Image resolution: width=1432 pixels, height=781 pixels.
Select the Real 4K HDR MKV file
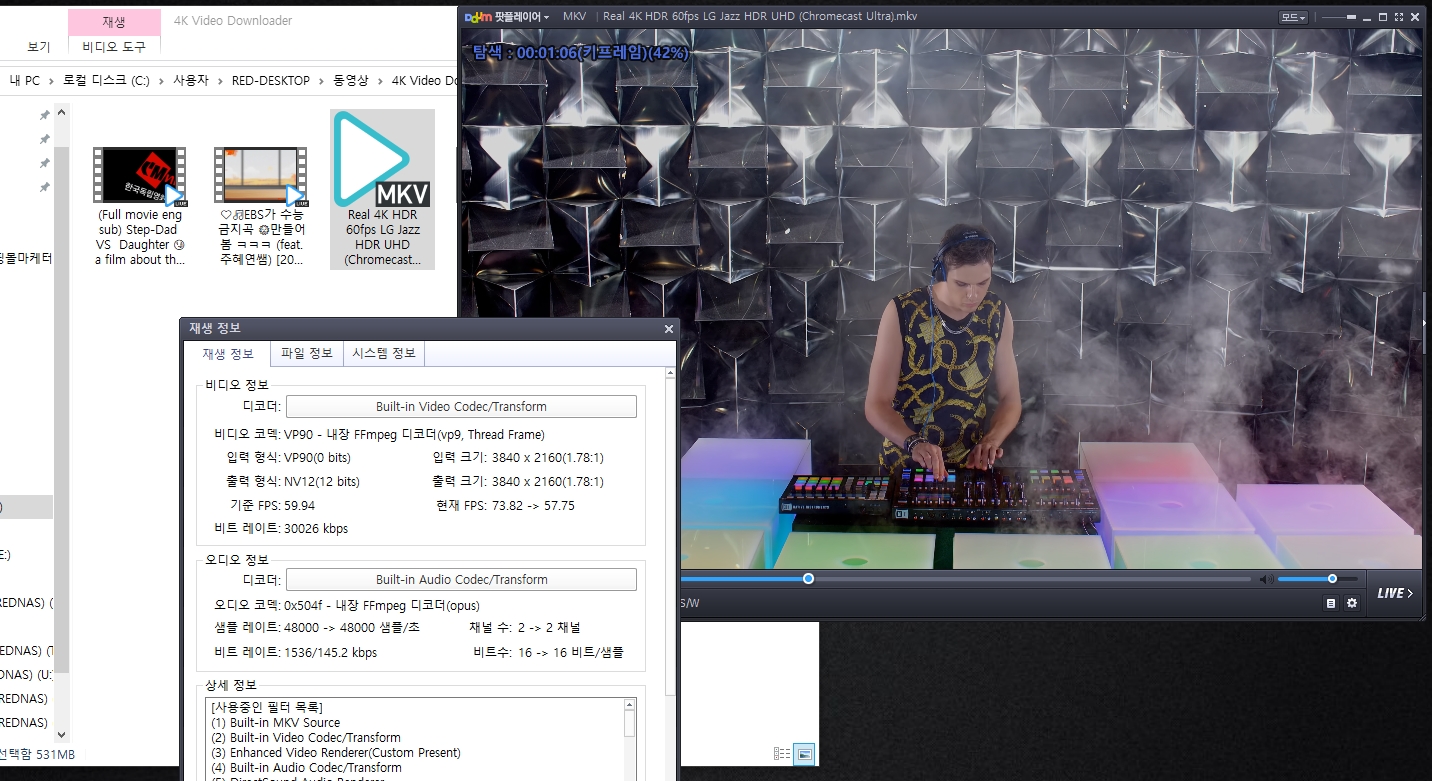point(383,190)
